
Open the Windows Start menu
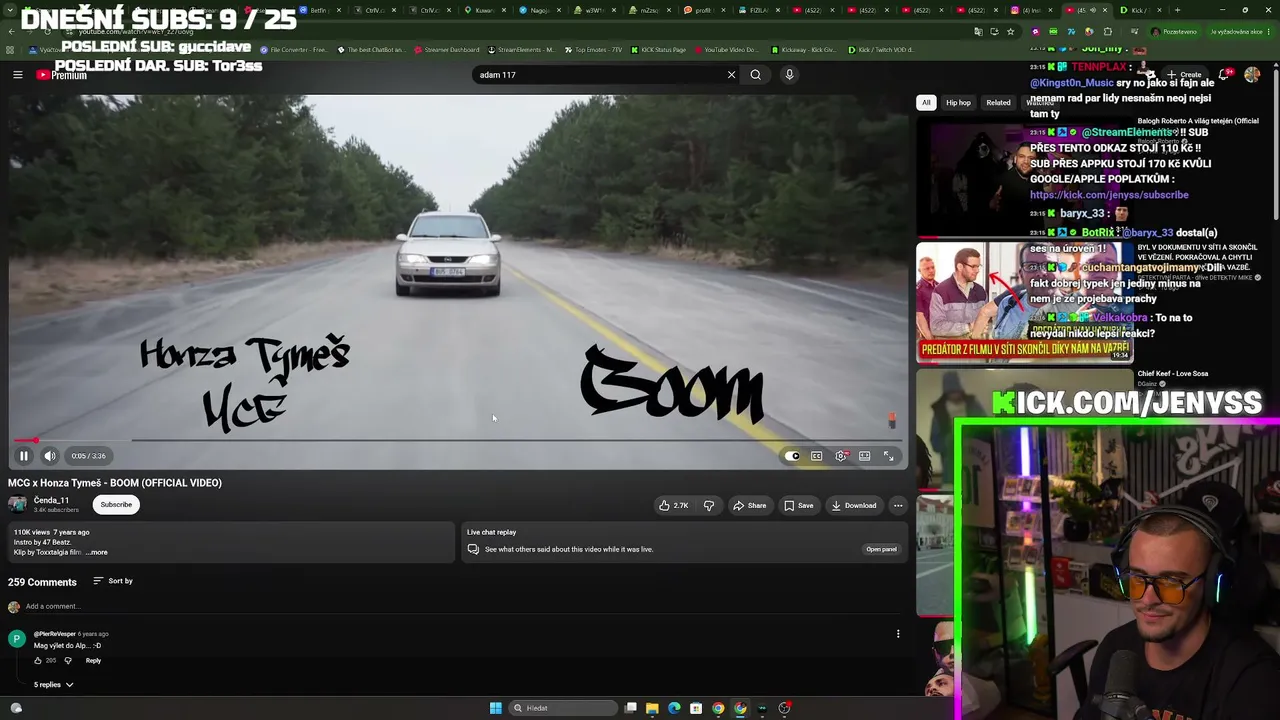point(495,708)
